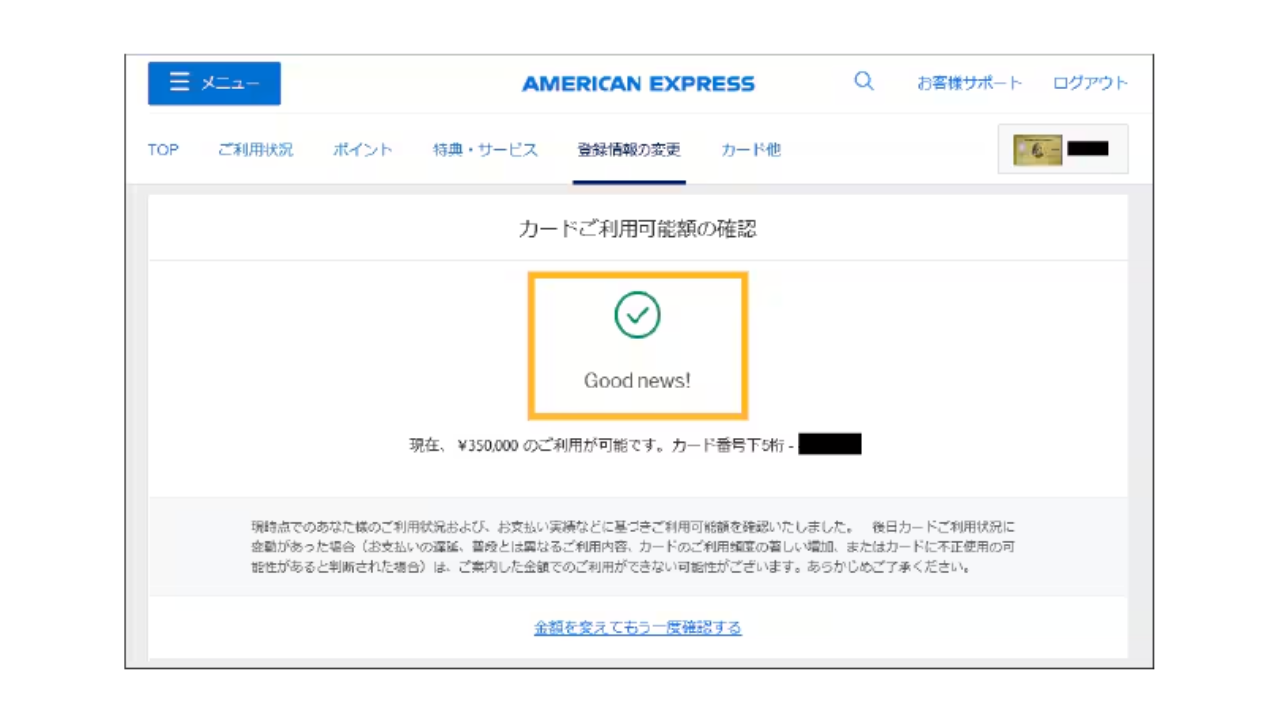The image size is (1280, 720).
Task: Click the American Express logo
Action: click(638, 84)
